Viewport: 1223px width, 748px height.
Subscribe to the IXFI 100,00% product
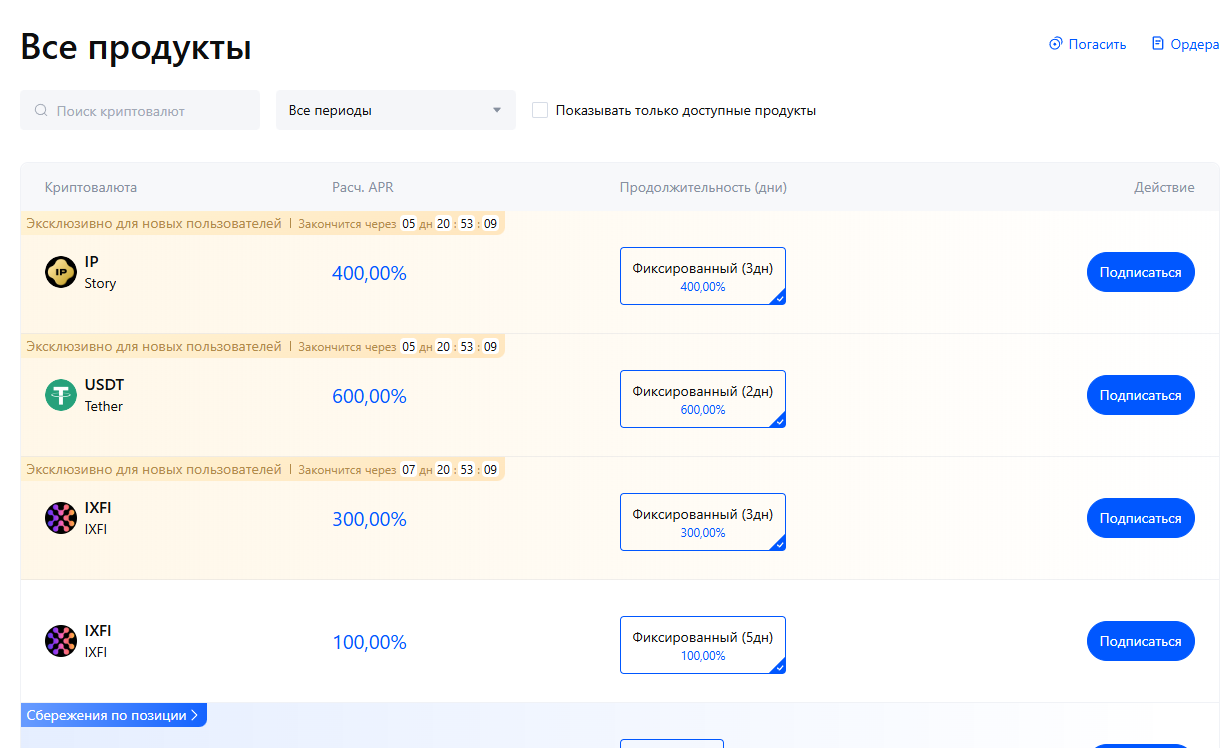1141,641
